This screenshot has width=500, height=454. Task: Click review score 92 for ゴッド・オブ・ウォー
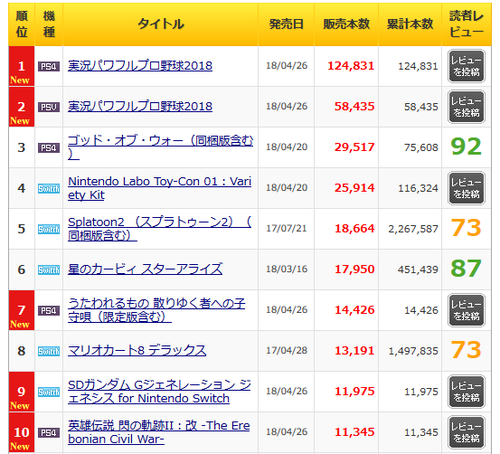[x=466, y=147]
